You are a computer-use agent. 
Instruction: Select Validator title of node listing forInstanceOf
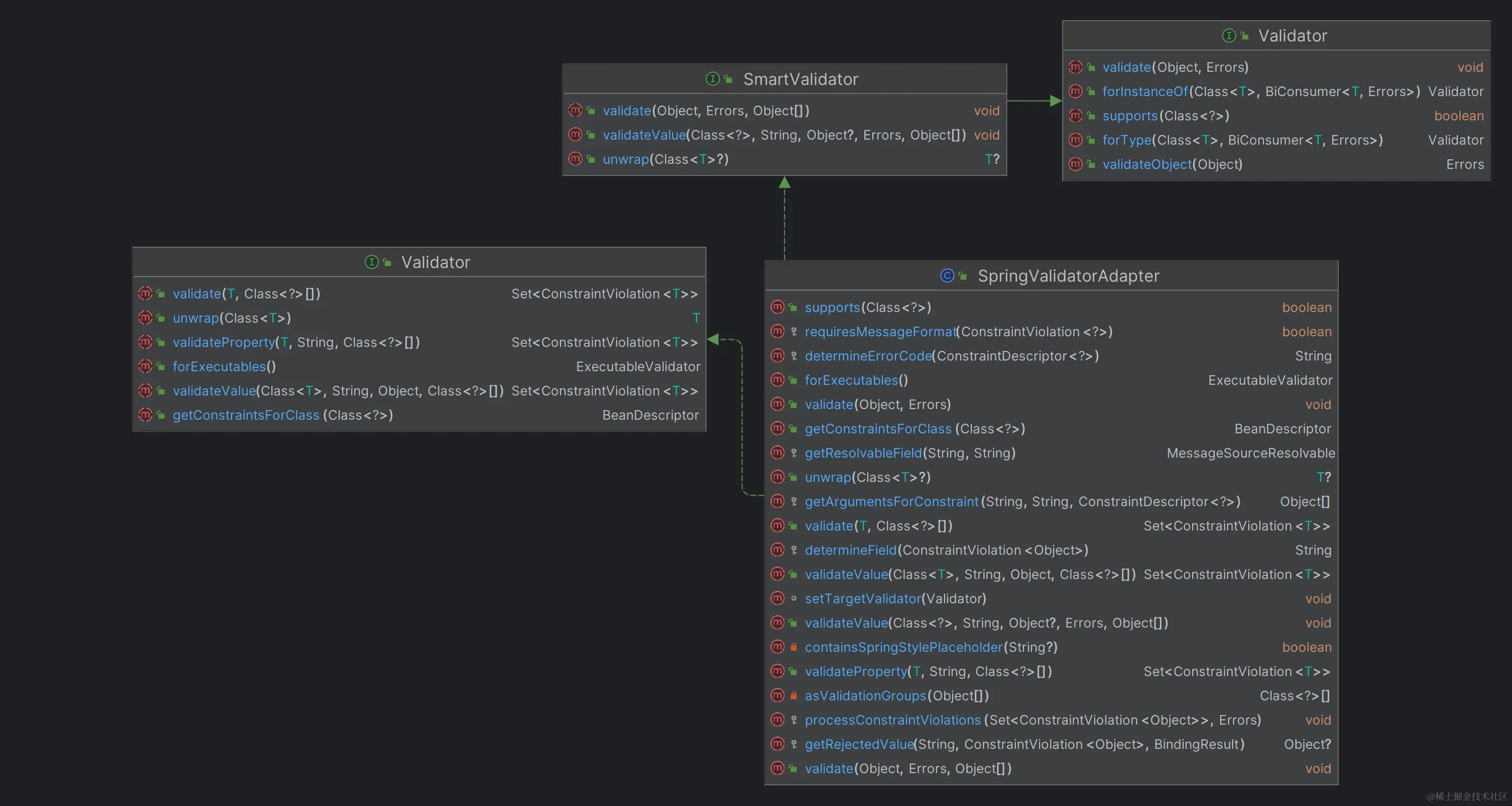click(x=1293, y=36)
